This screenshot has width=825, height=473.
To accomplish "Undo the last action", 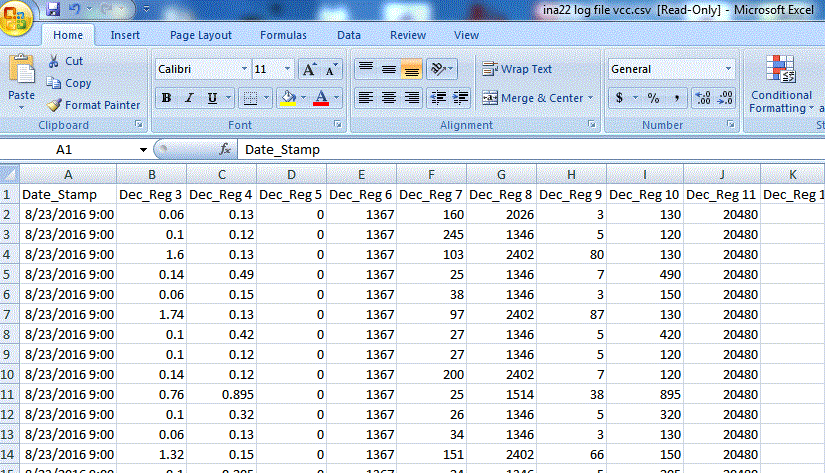I will pyautogui.click(x=74, y=9).
